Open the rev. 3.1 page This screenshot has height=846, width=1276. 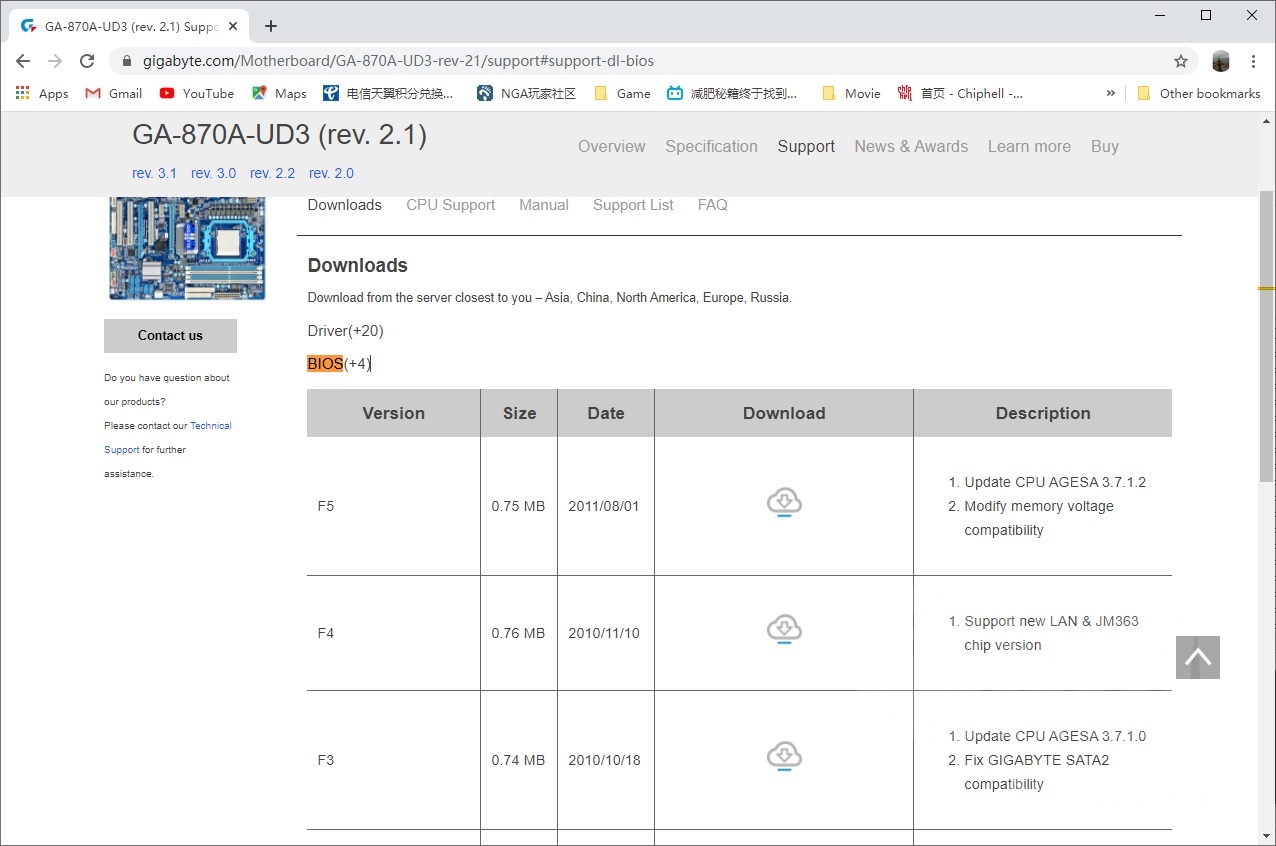click(154, 172)
